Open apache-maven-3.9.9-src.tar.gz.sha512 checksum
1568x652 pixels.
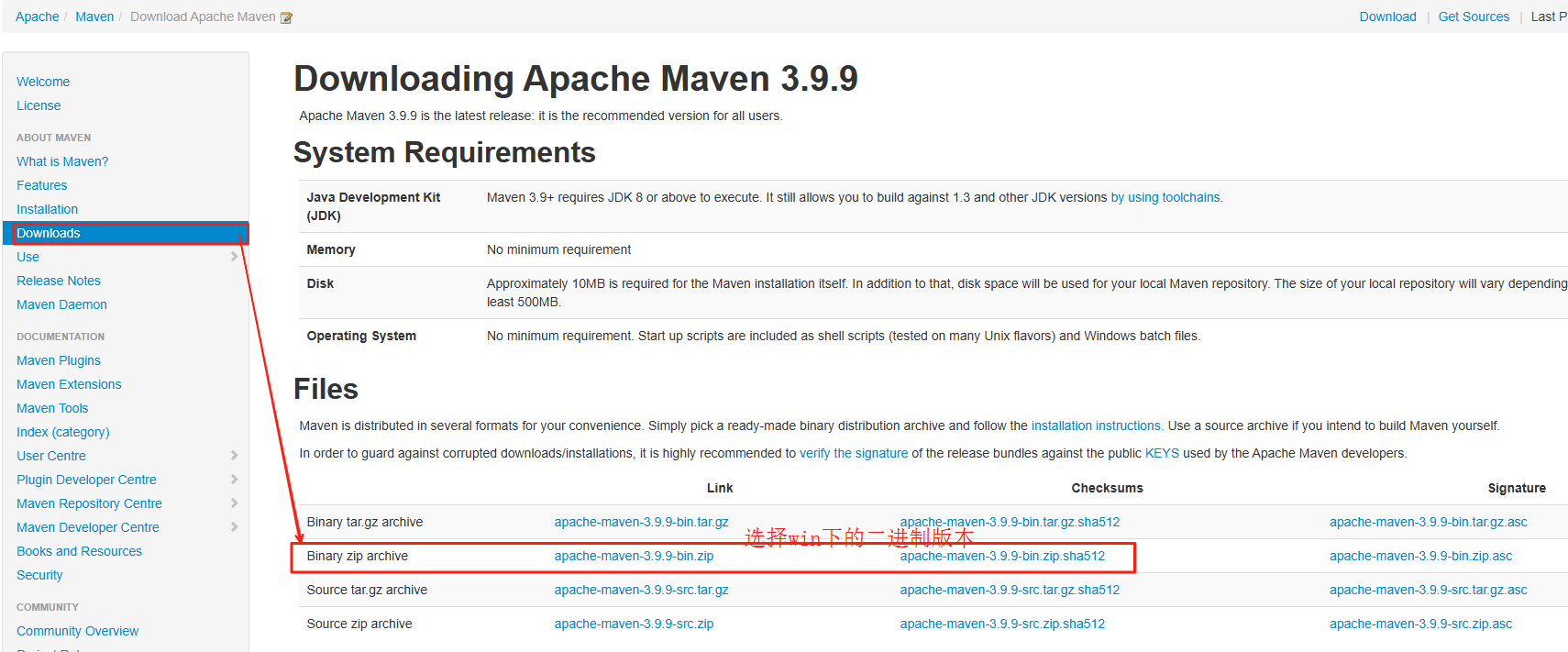pos(1010,590)
